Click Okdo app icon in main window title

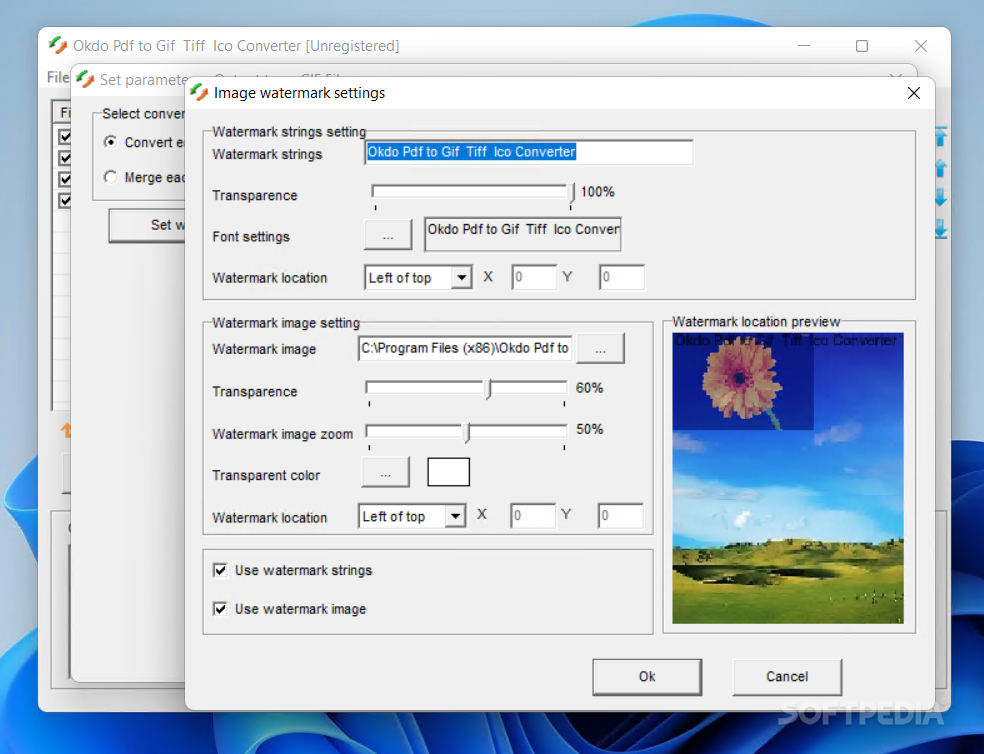(58, 45)
